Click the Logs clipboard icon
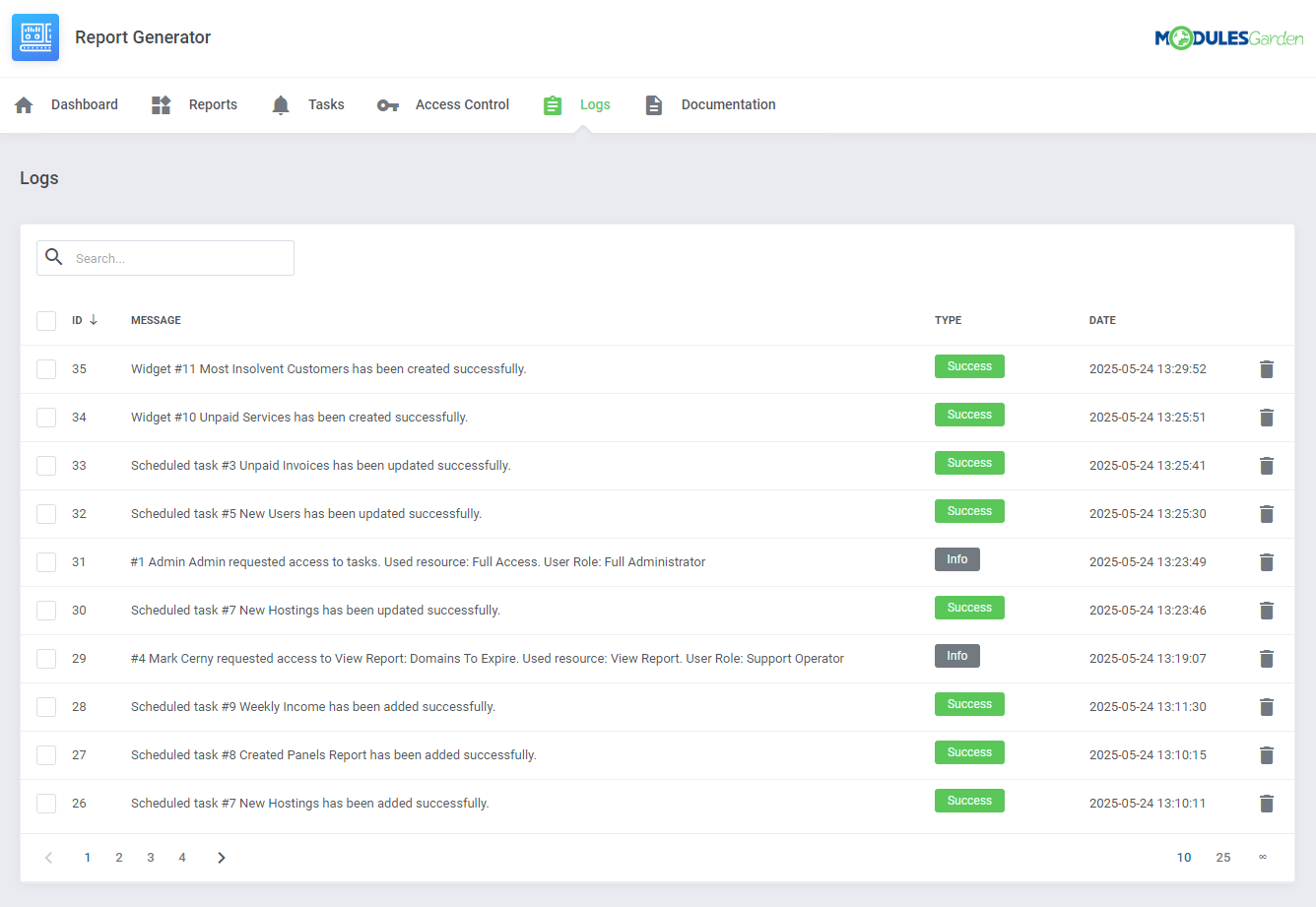1316x907 pixels. tap(552, 103)
